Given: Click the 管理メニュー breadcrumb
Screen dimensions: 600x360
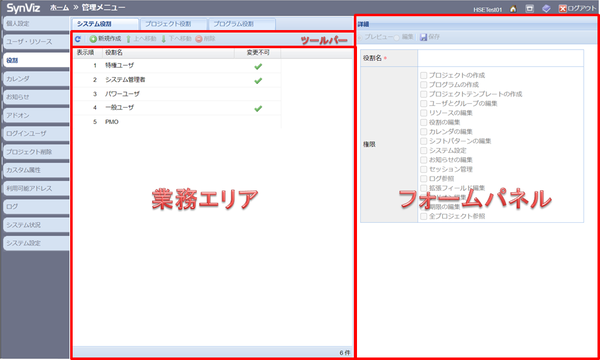Looking at the screenshot, I should pos(103,8).
